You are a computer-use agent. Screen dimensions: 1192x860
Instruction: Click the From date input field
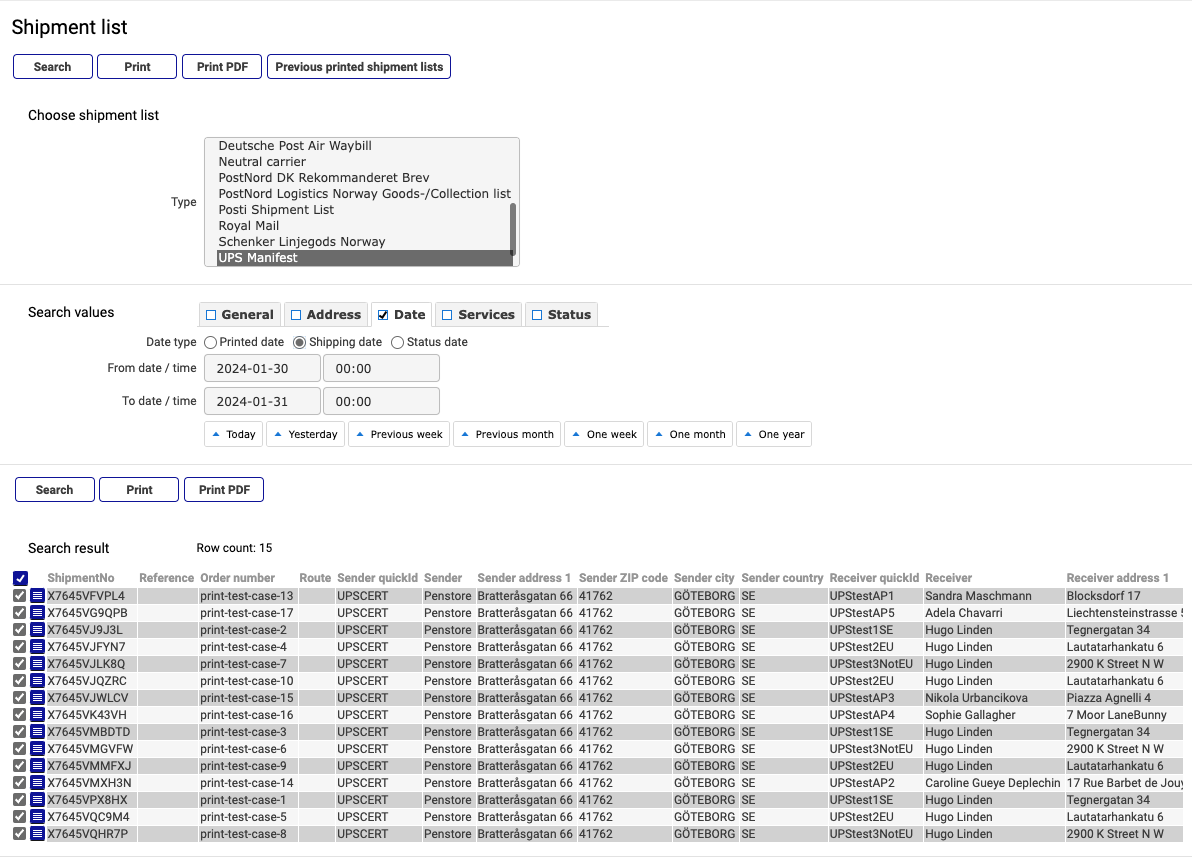click(x=262, y=368)
